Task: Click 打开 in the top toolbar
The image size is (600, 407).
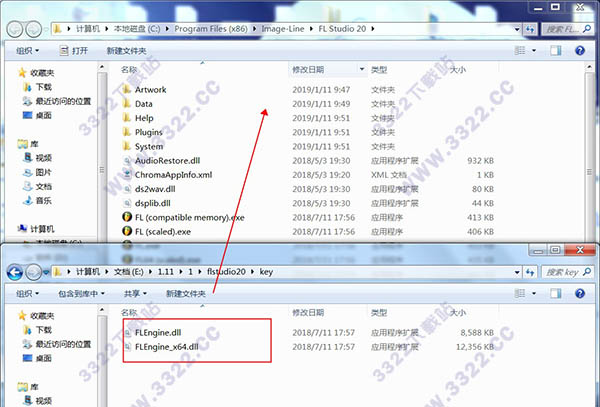Action: tap(74, 50)
